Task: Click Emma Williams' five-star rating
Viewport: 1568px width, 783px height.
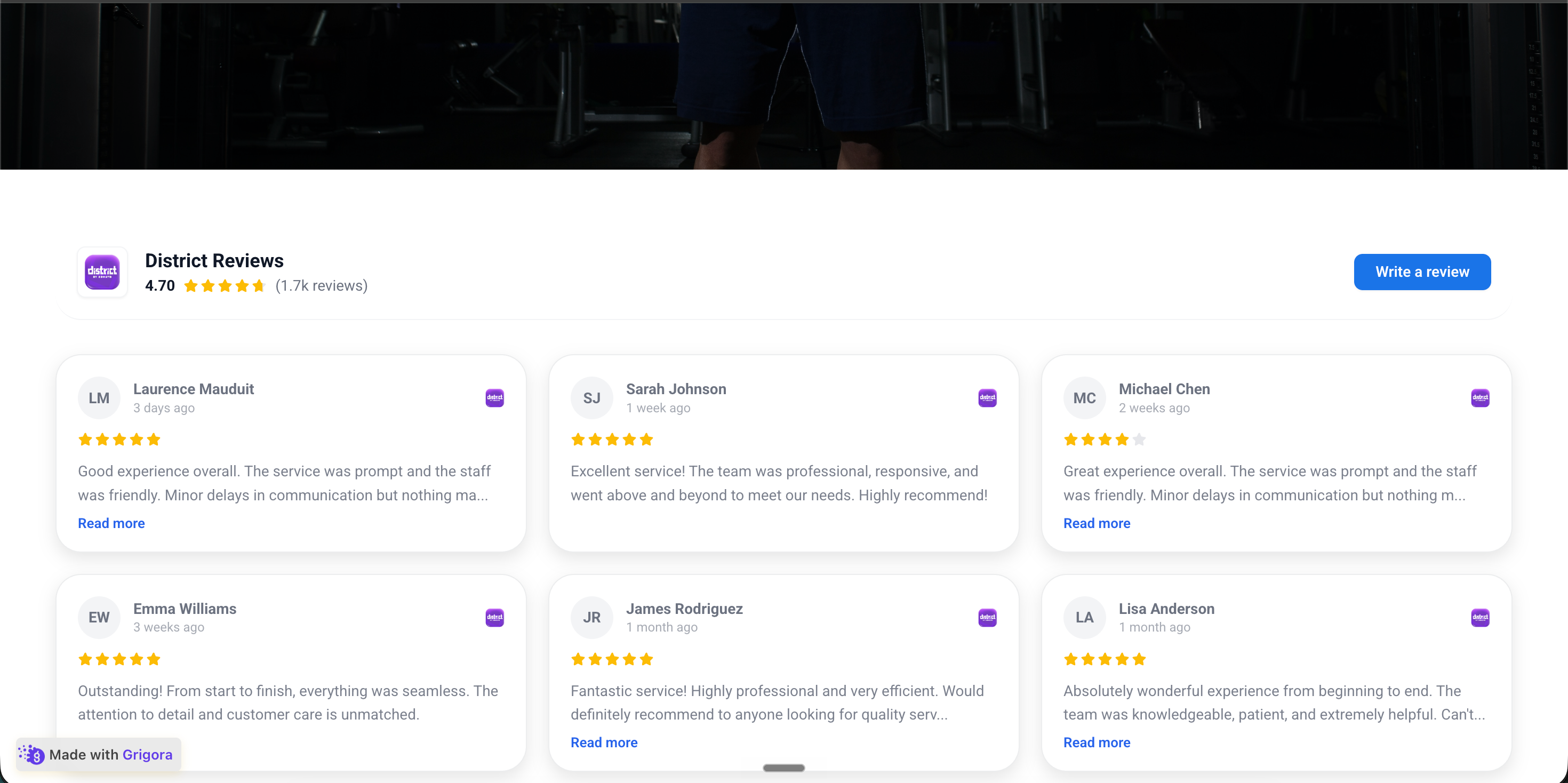Action: (119, 659)
